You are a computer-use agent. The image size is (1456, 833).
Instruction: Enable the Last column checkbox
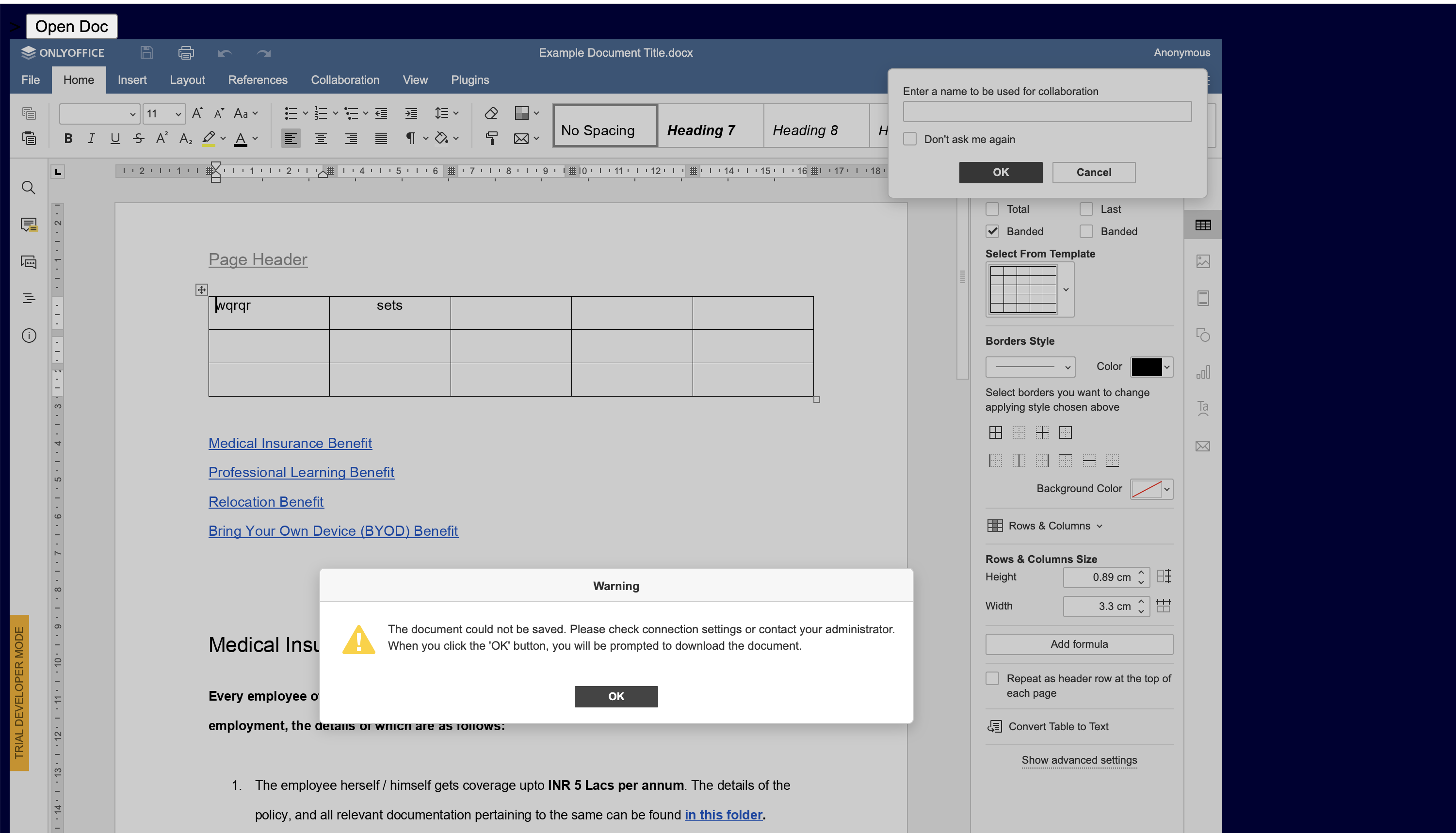point(1086,209)
